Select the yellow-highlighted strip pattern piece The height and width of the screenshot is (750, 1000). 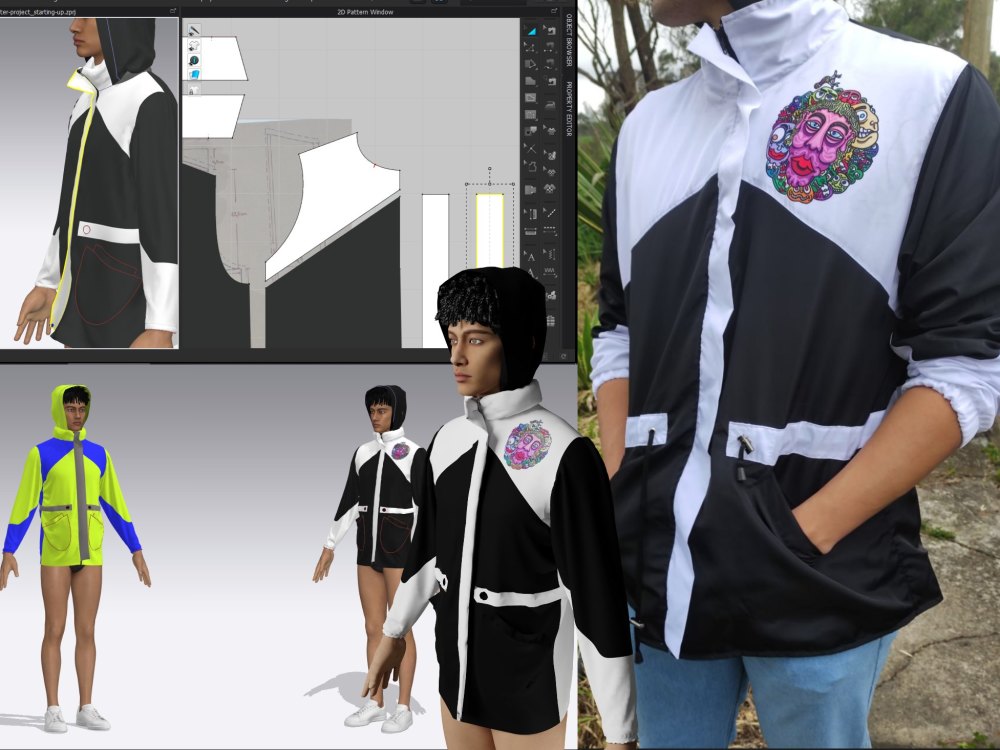pos(490,231)
